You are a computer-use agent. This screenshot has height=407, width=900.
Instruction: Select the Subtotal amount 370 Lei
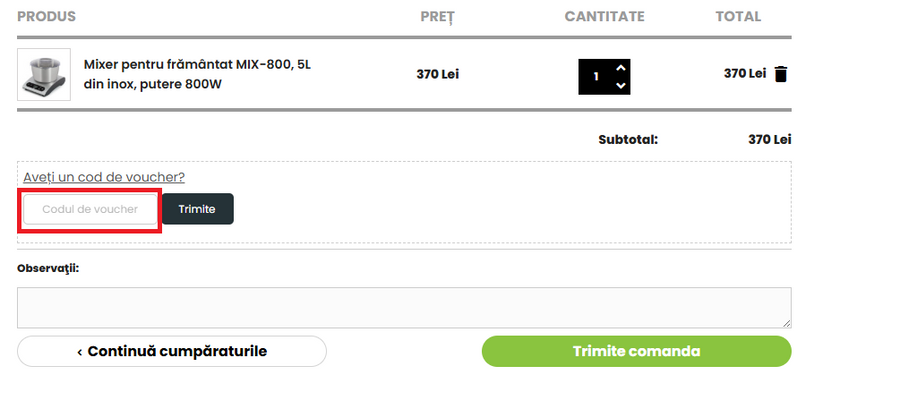click(x=769, y=139)
